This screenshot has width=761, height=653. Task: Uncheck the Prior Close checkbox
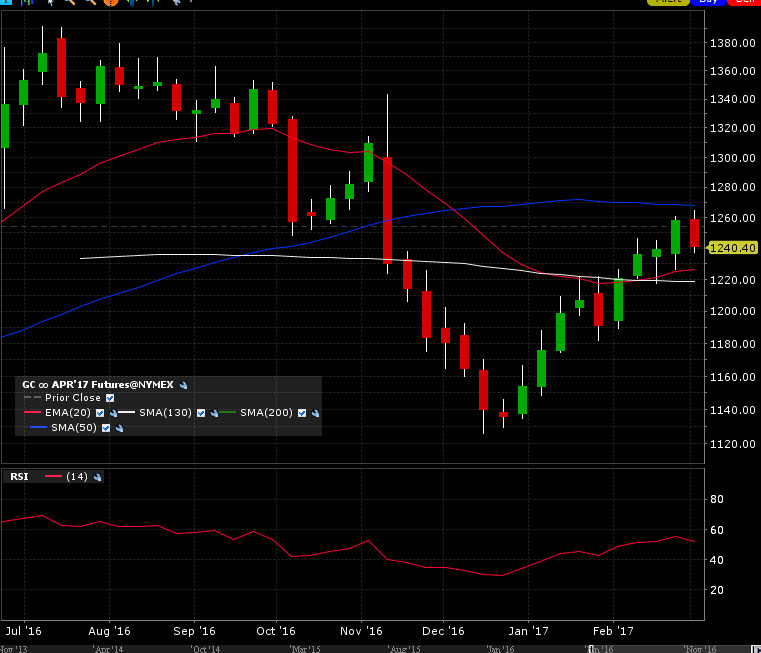(110, 398)
